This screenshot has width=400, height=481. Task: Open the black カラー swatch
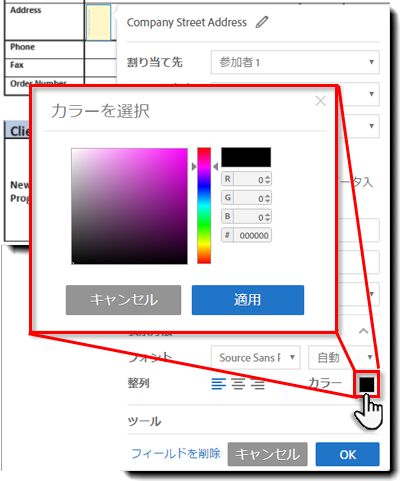[x=366, y=384]
